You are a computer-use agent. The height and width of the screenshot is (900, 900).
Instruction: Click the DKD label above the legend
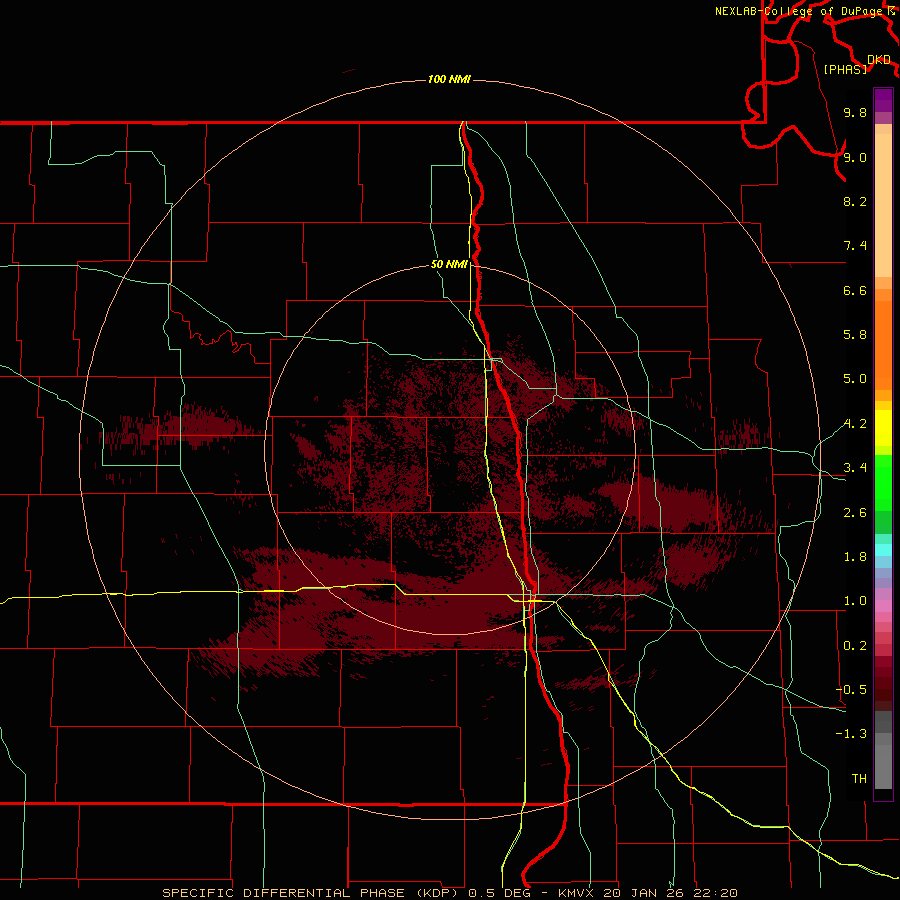[879, 59]
